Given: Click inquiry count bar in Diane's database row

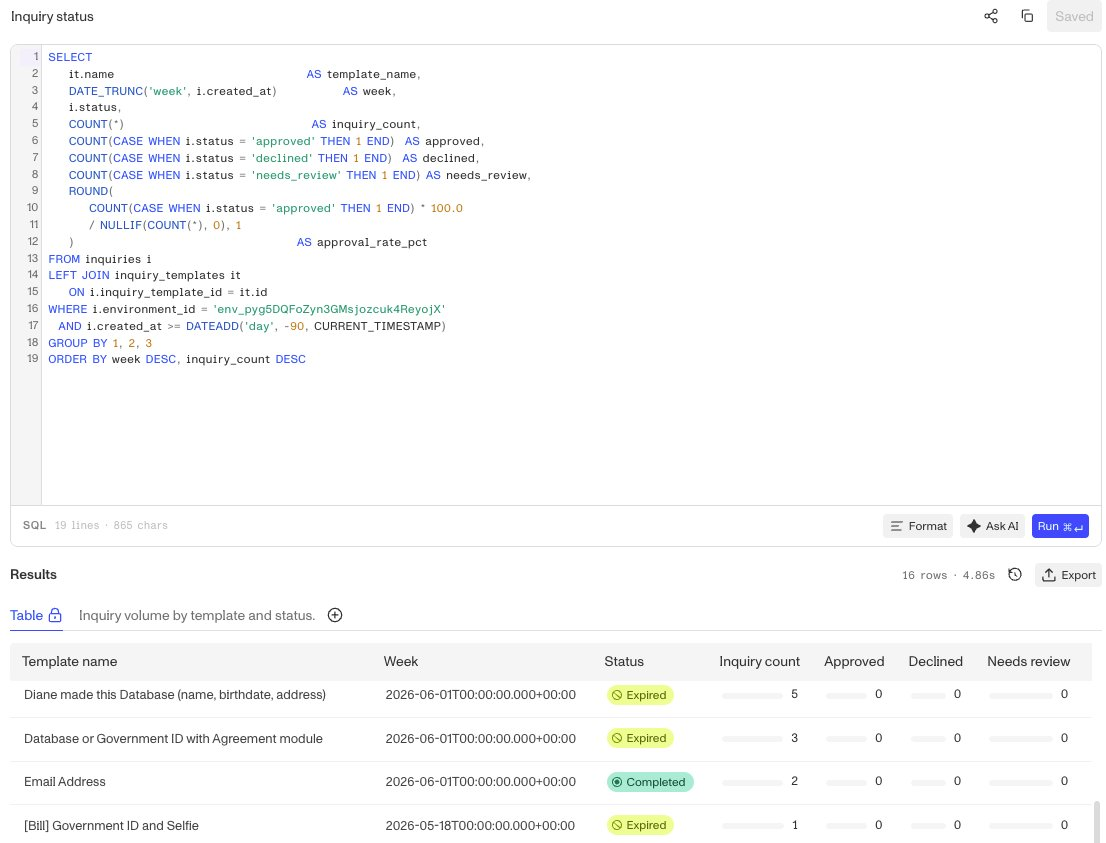Looking at the screenshot, I should (x=752, y=696).
